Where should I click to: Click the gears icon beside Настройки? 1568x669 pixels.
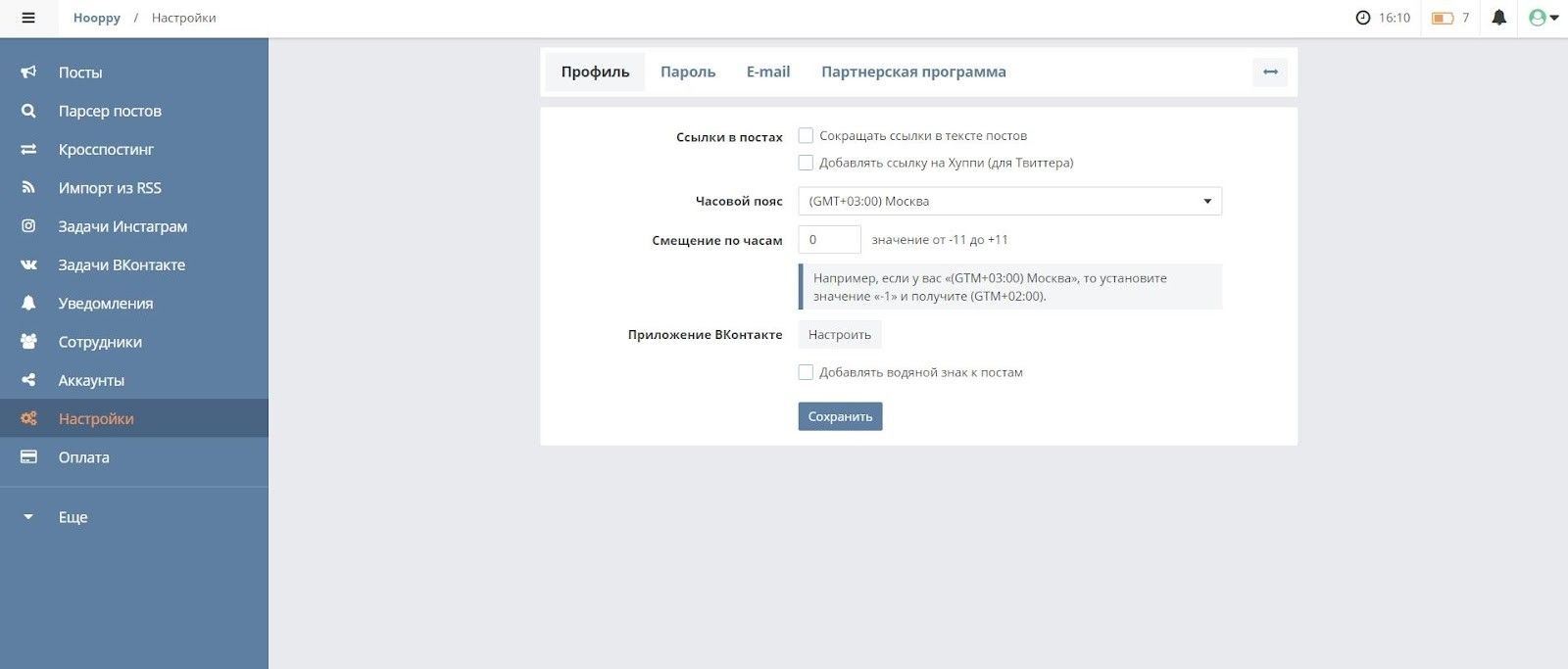click(x=28, y=418)
